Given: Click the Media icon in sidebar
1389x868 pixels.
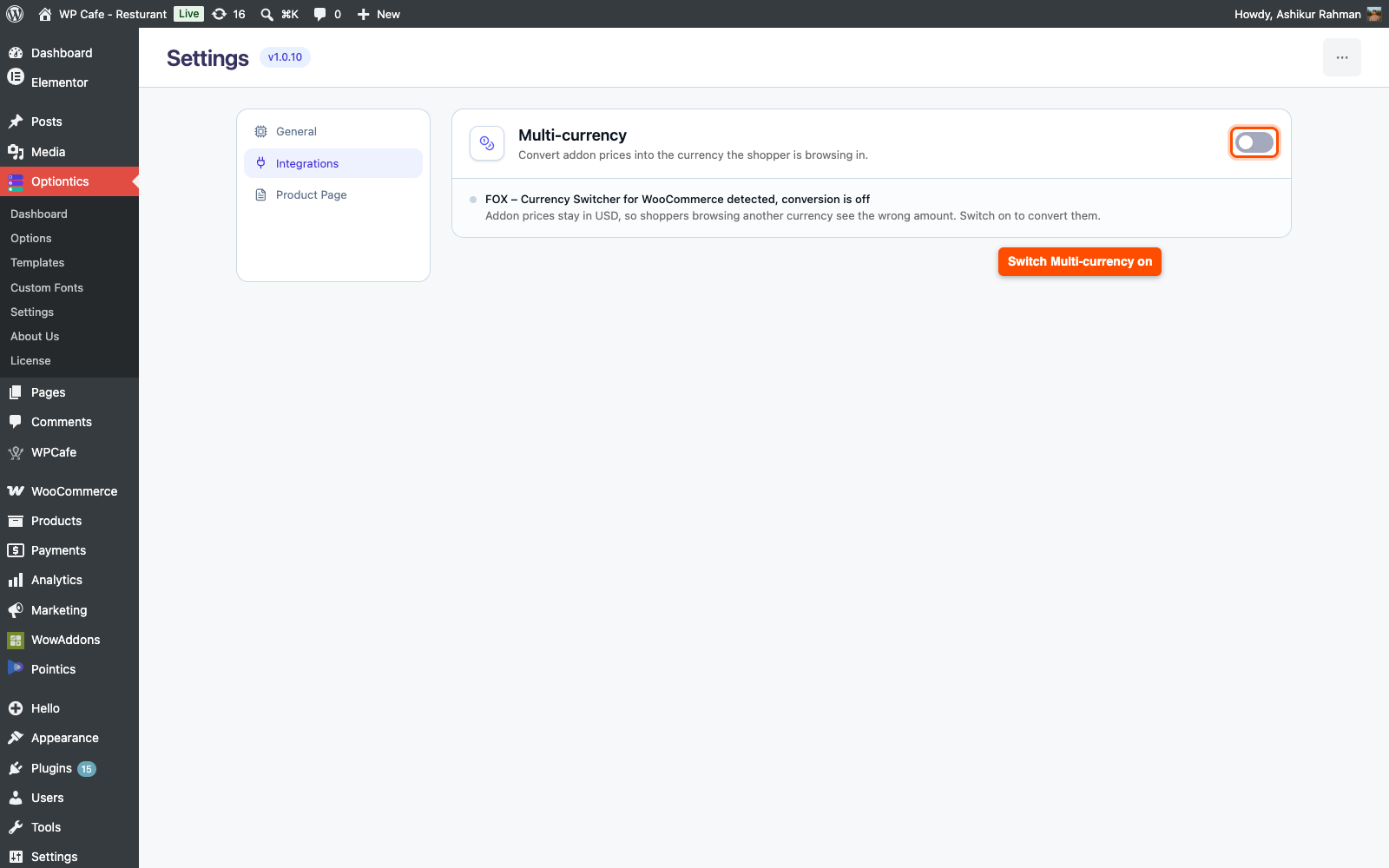Looking at the screenshot, I should click(x=16, y=152).
